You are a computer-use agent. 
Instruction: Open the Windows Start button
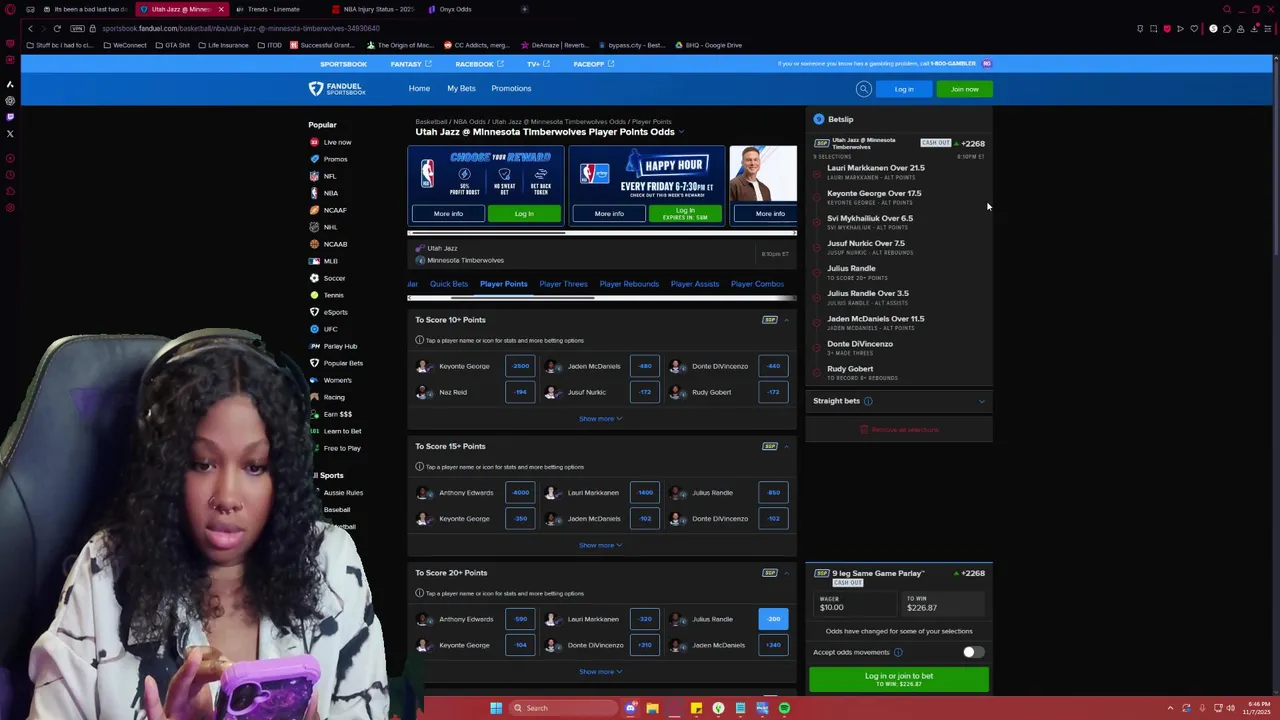(496, 708)
